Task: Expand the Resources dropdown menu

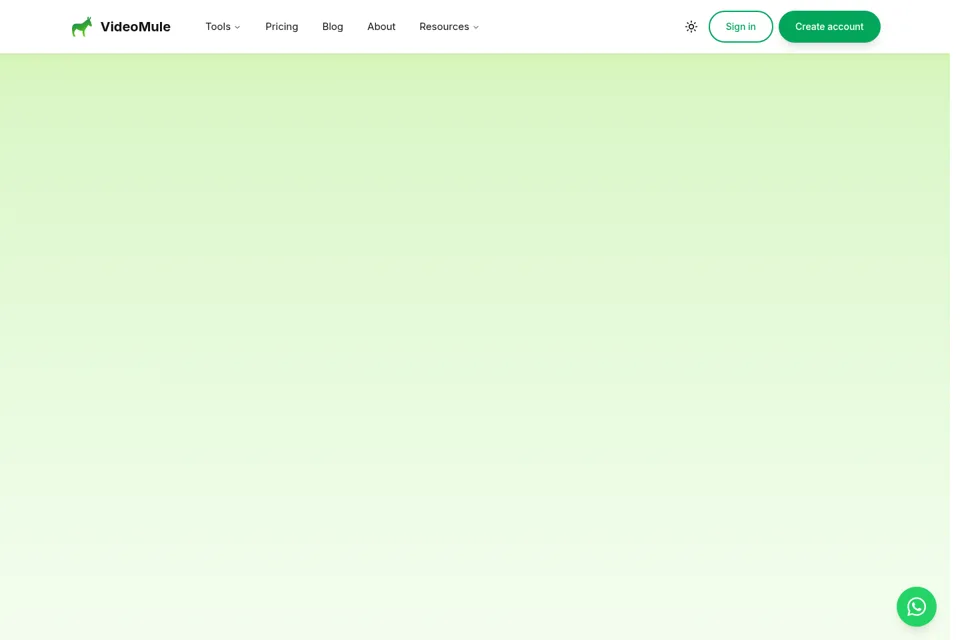Action: (449, 27)
